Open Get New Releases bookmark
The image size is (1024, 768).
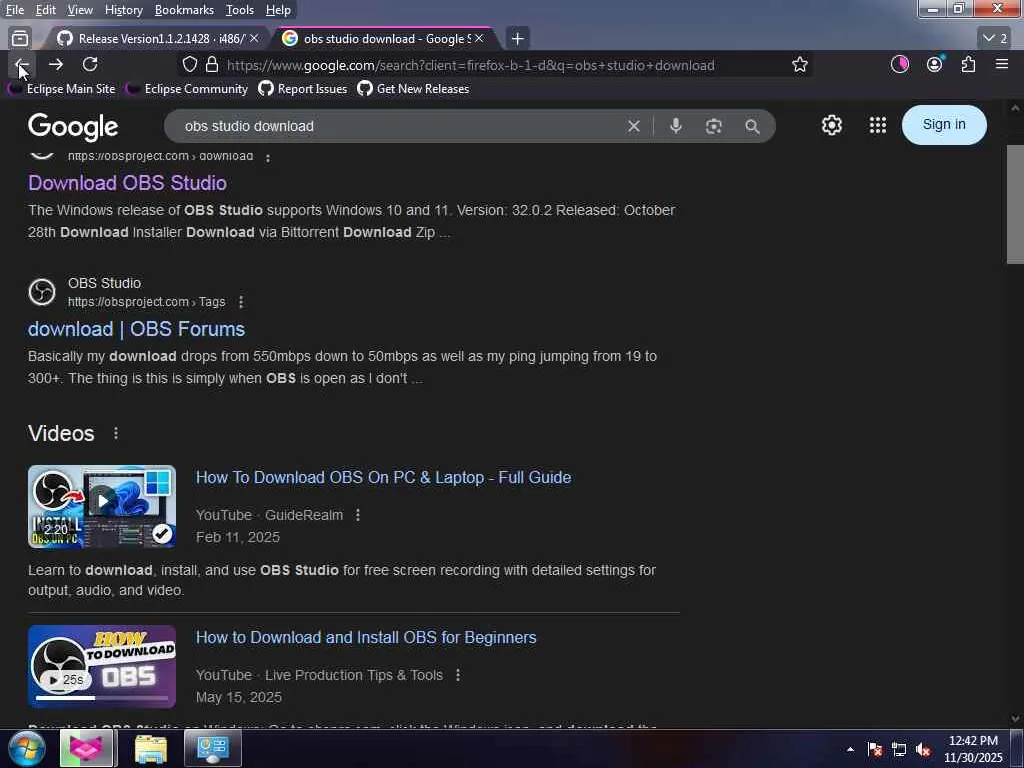point(413,89)
